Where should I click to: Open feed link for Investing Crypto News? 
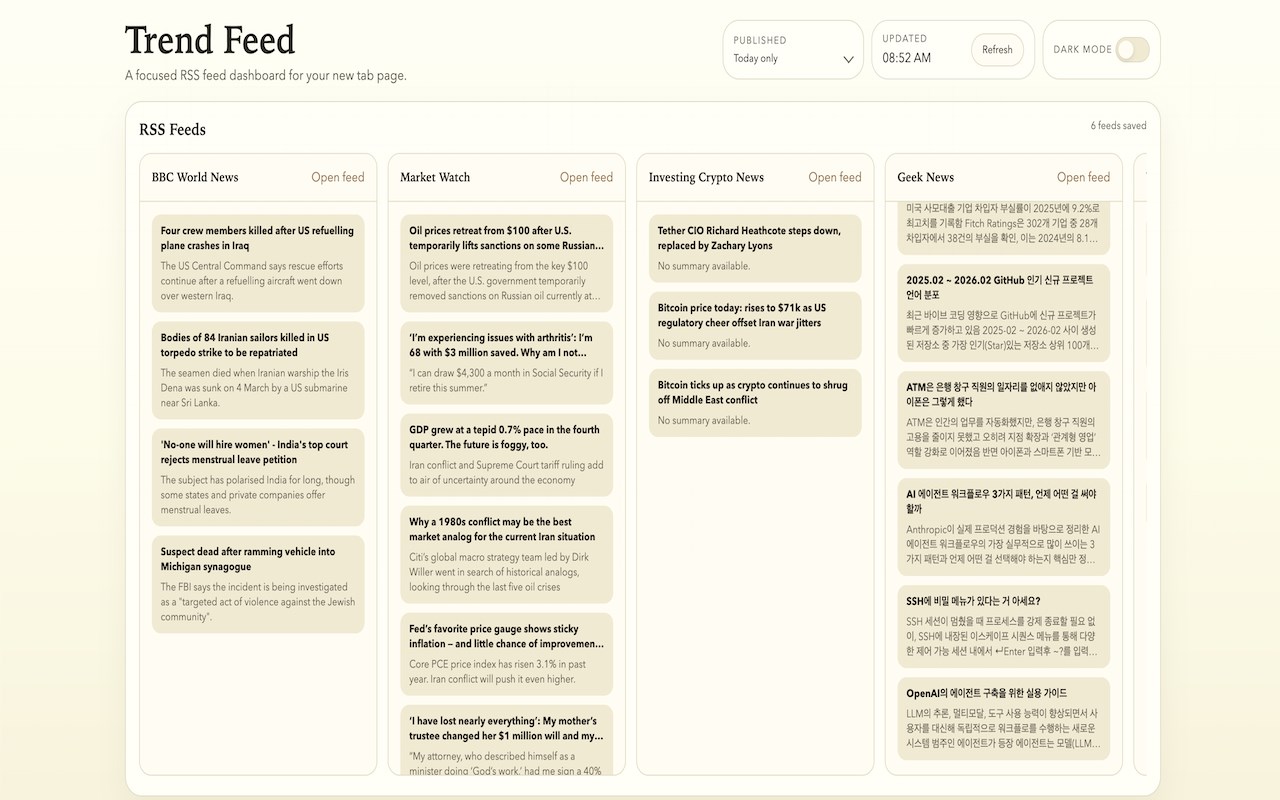[x=835, y=177]
